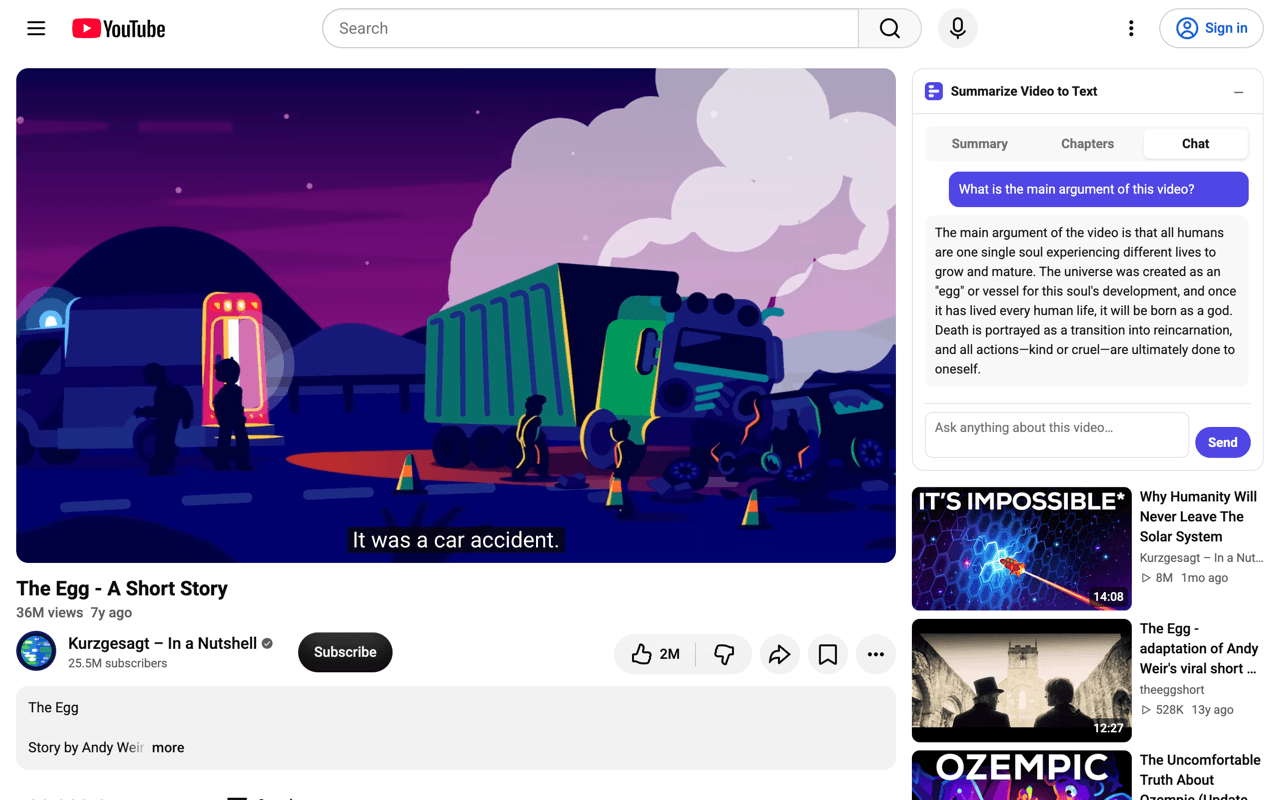Screen dimensions: 1280x800
Task: Sign in with the Sign in button
Action: 1211,28
